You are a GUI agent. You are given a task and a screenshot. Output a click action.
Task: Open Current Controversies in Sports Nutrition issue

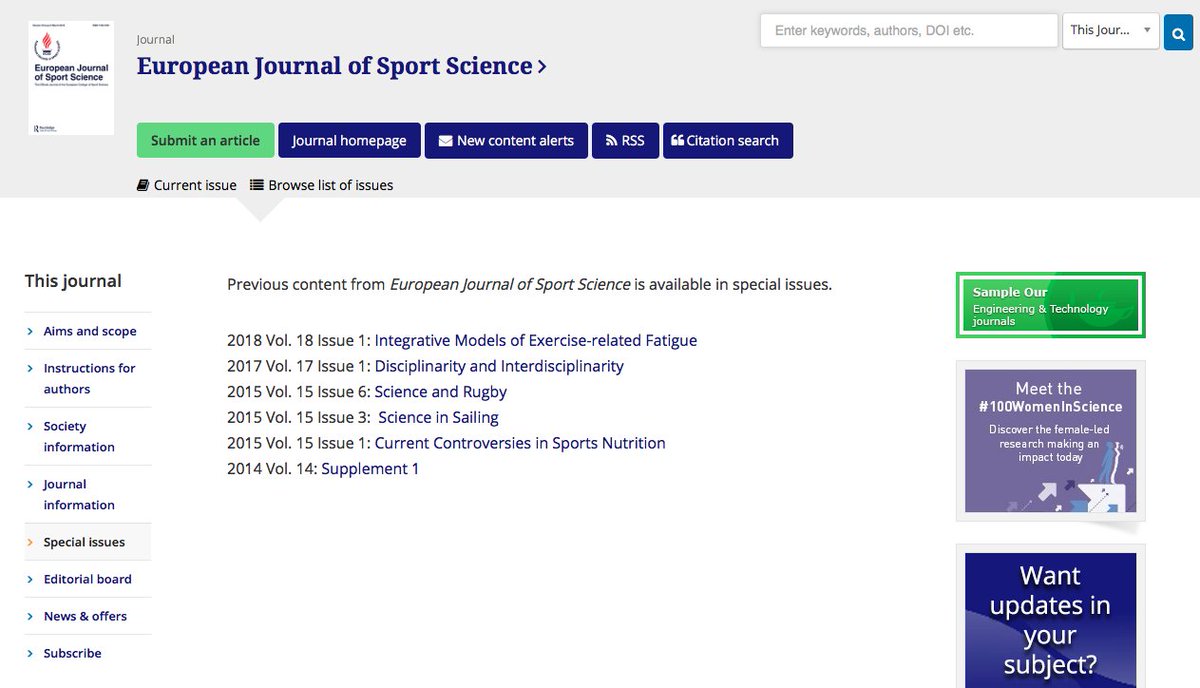pyautogui.click(x=520, y=443)
